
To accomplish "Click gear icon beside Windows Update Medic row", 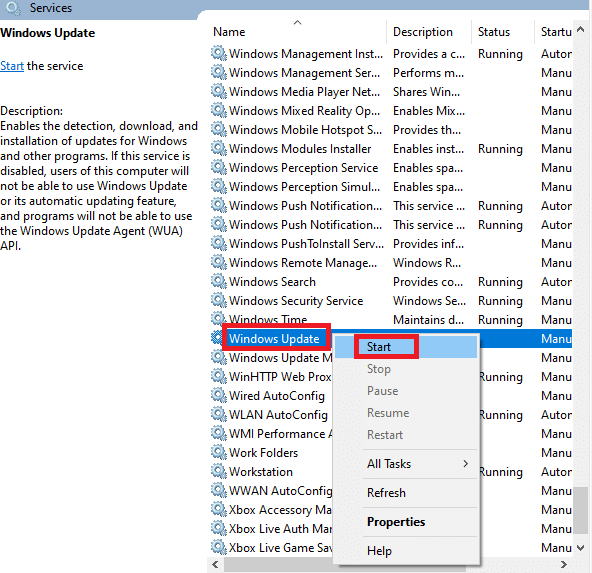I will (x=219, y=357).
